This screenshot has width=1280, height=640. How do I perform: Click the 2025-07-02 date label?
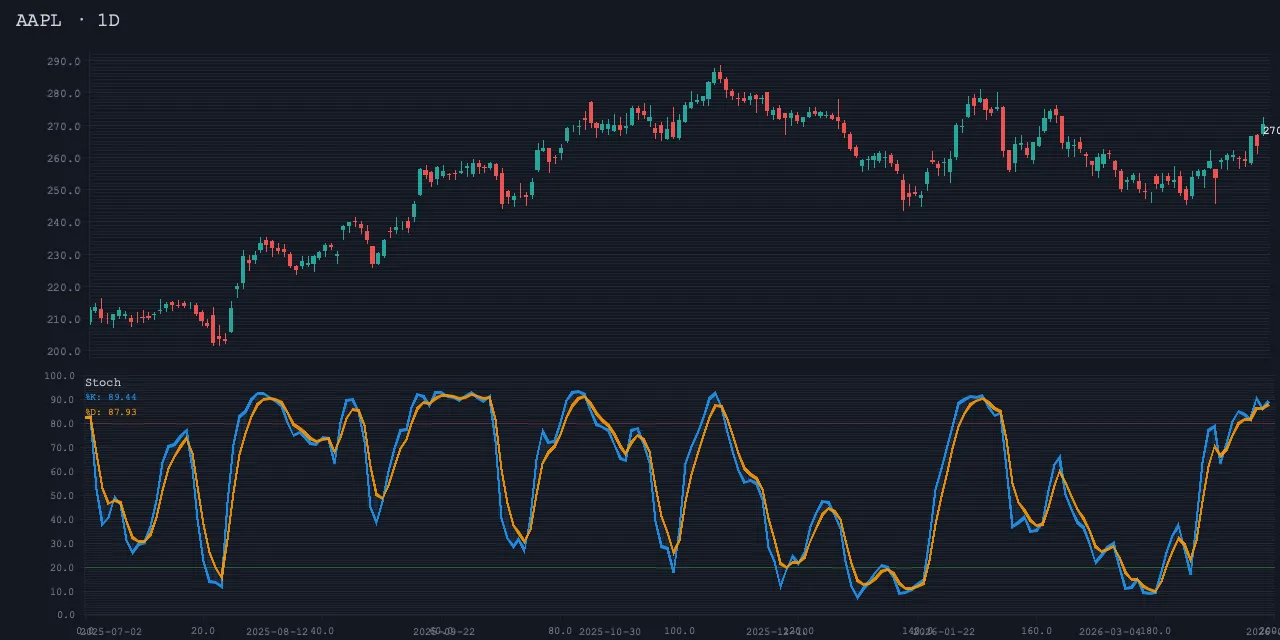click(x=112, y=632)
